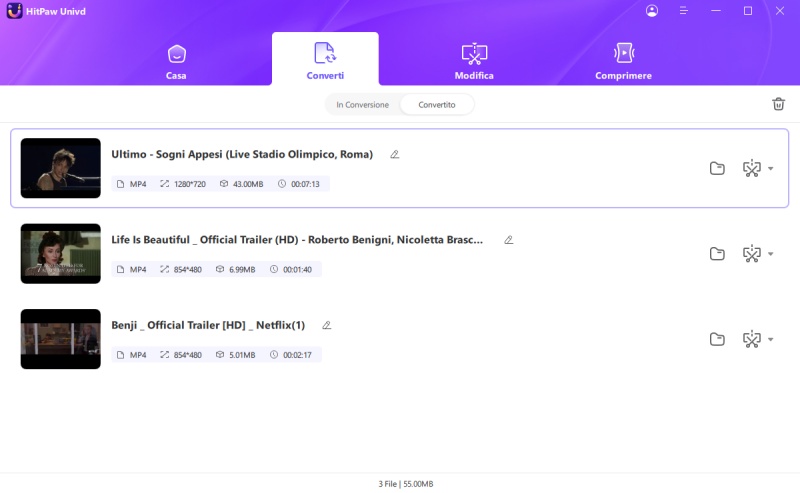Select the Convertito toggle

[x=437, y=104]
